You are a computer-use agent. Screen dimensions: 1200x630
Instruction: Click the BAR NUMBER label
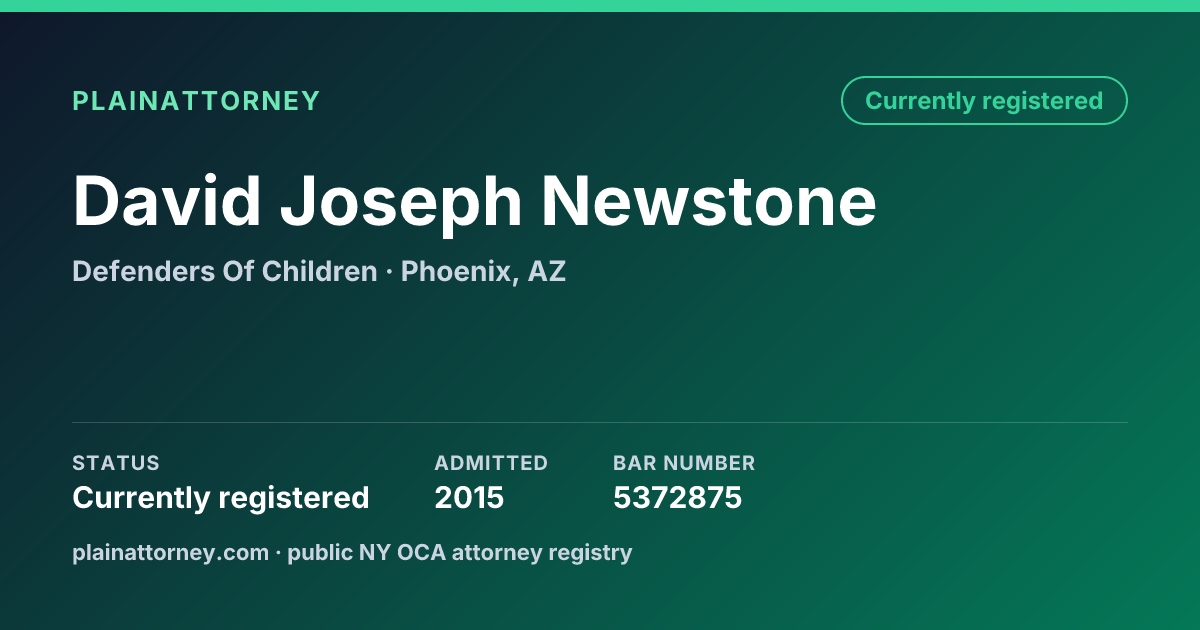684,463
